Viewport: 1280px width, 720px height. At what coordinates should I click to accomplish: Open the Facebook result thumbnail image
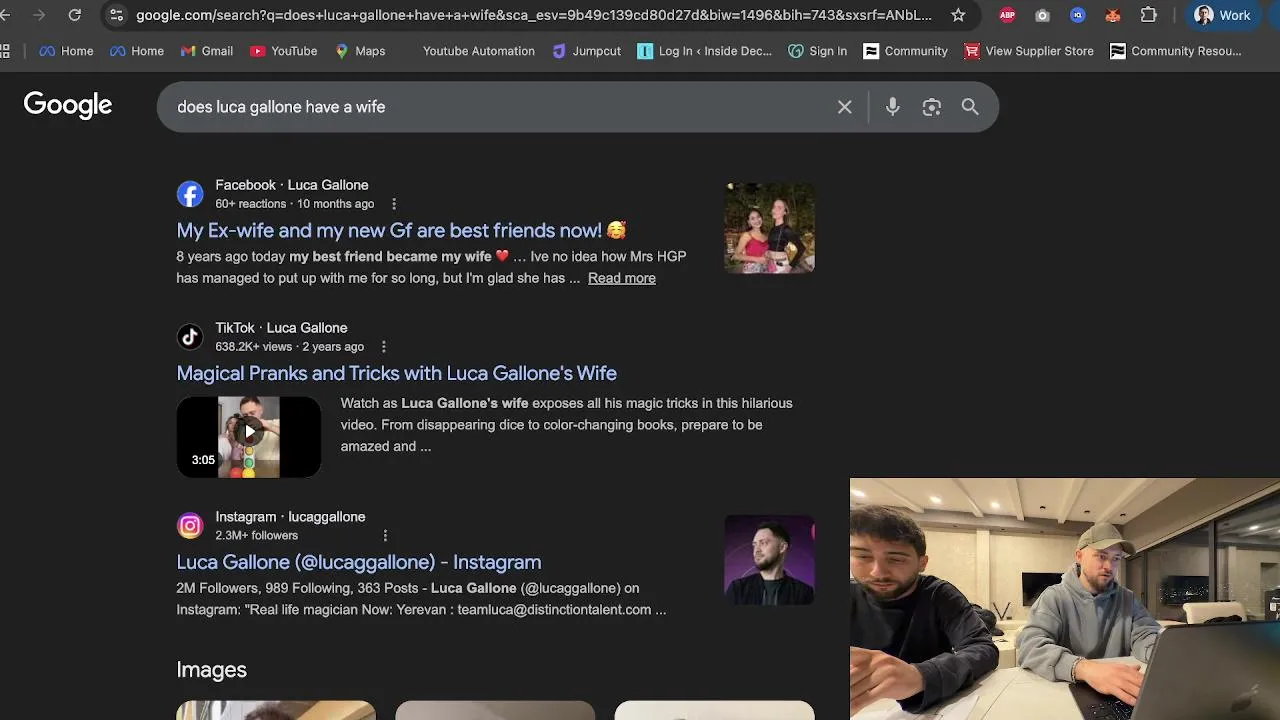[x=769, y=228]
